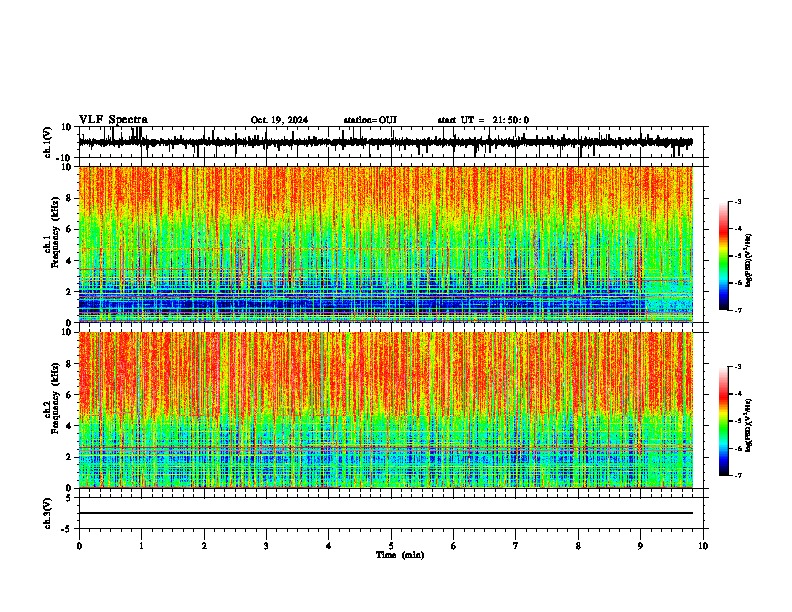
Task: Click the ch.1 waveform trace panel
Action: (x=390, y=142)
